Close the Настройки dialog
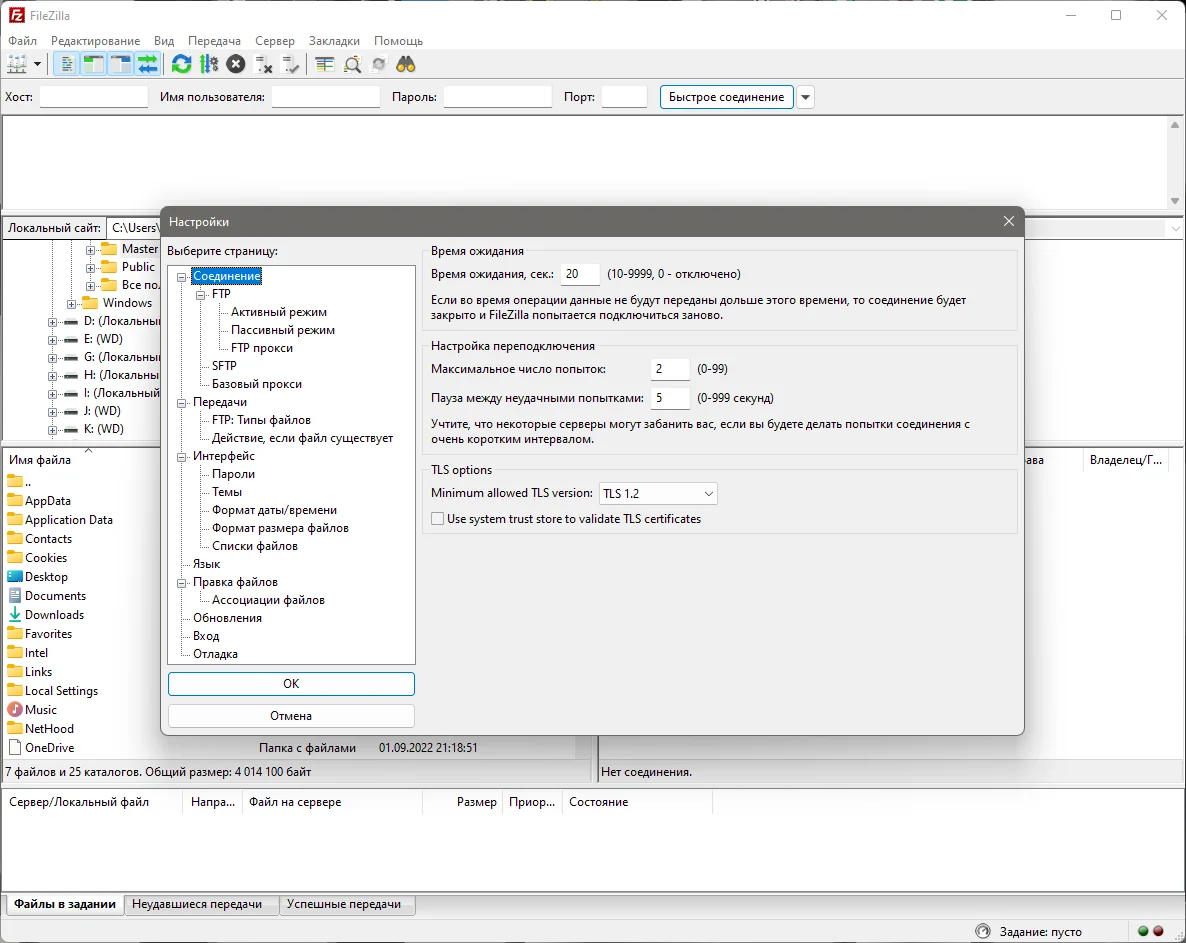The height and width of the screenshot is (943, 1186). (x=1008, y=221)
